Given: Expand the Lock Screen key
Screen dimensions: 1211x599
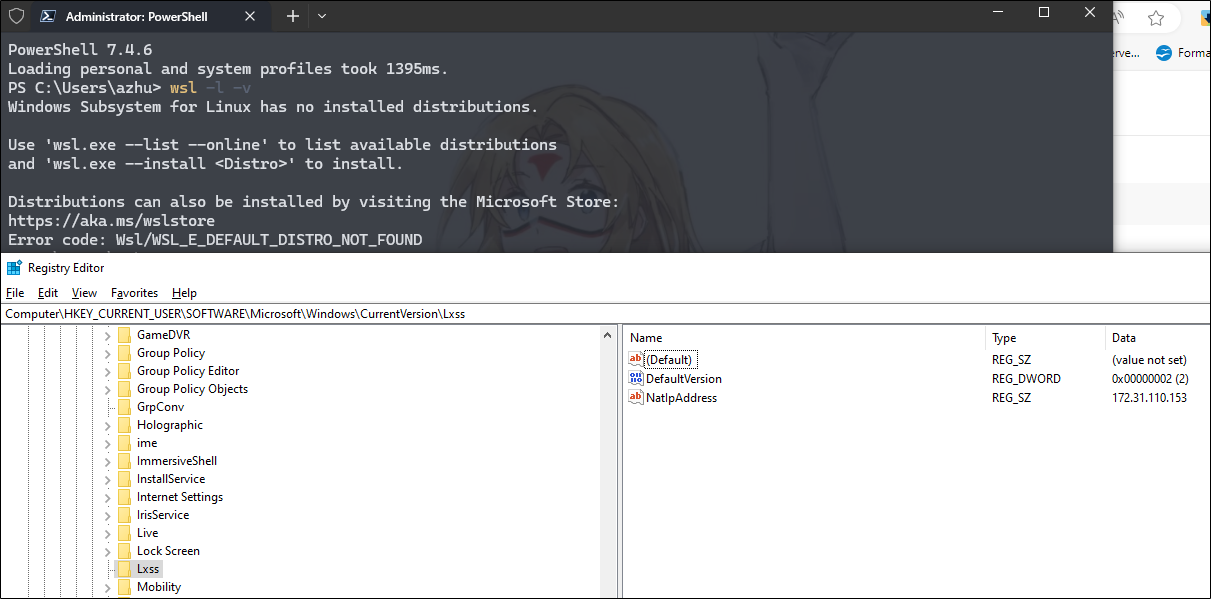Looking at the screenshot, I should click(108, 551).
